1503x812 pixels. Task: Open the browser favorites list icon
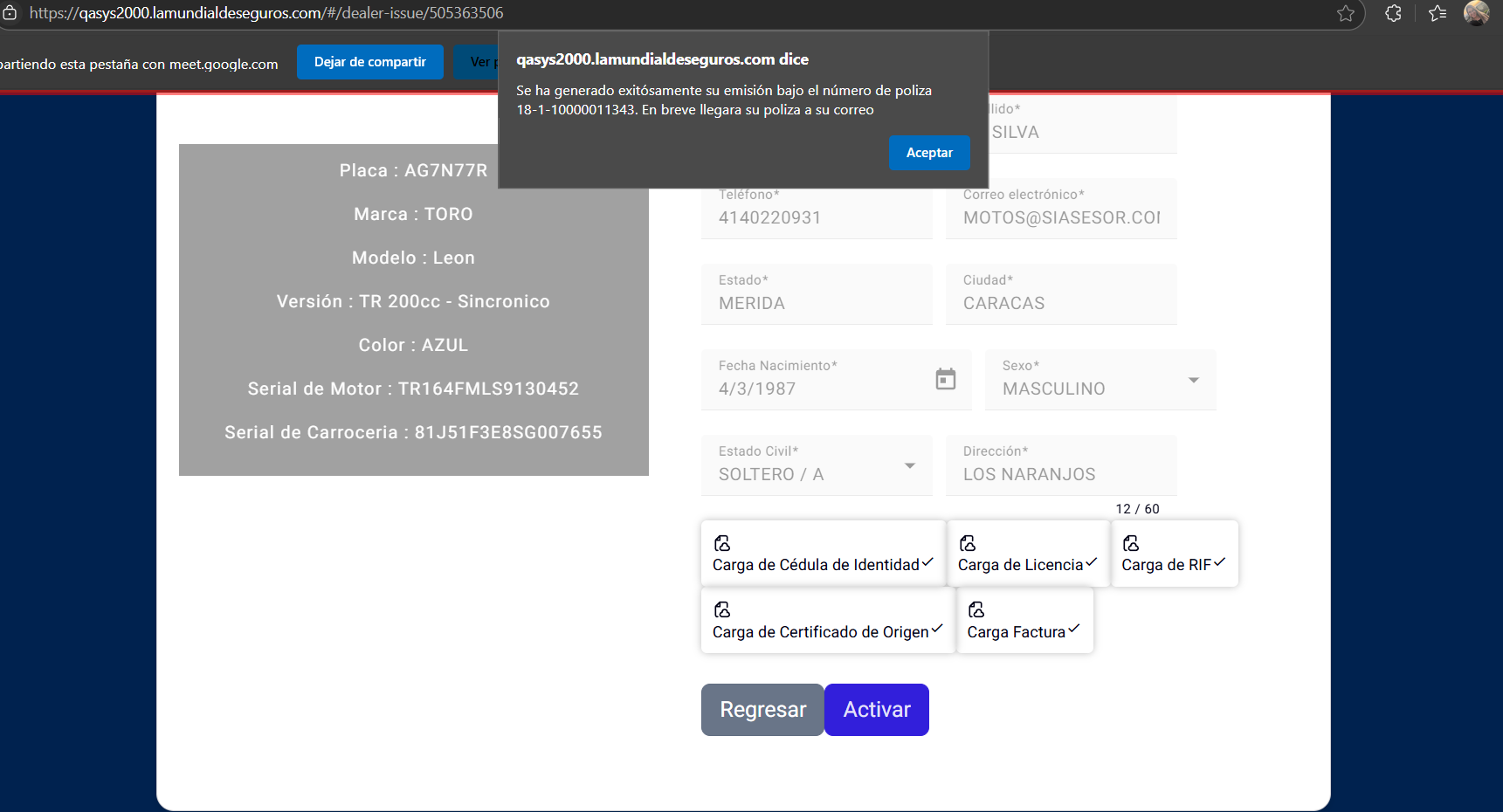click(1438, 13)
